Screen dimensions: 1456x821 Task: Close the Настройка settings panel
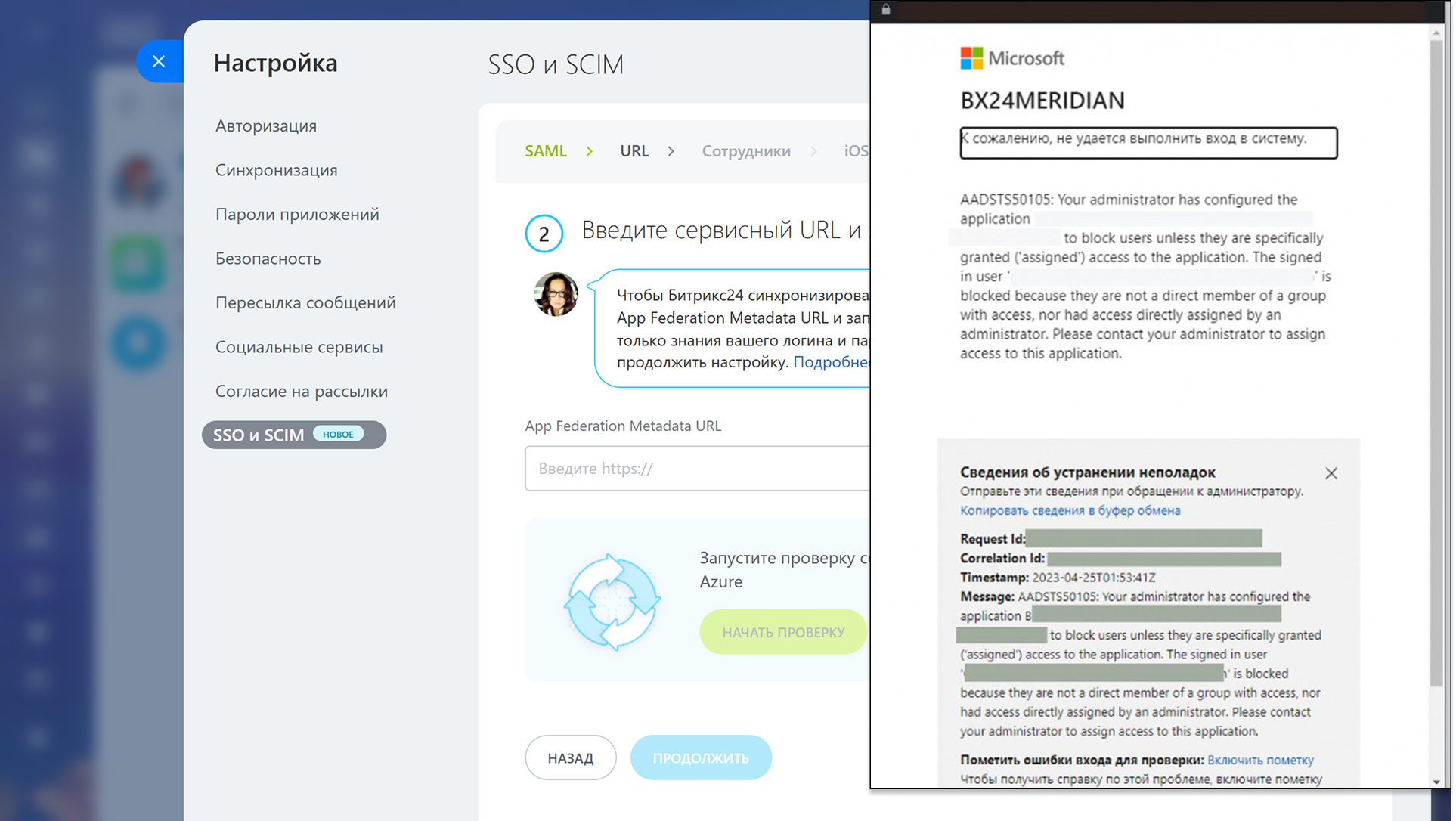[x=159, y=61]
